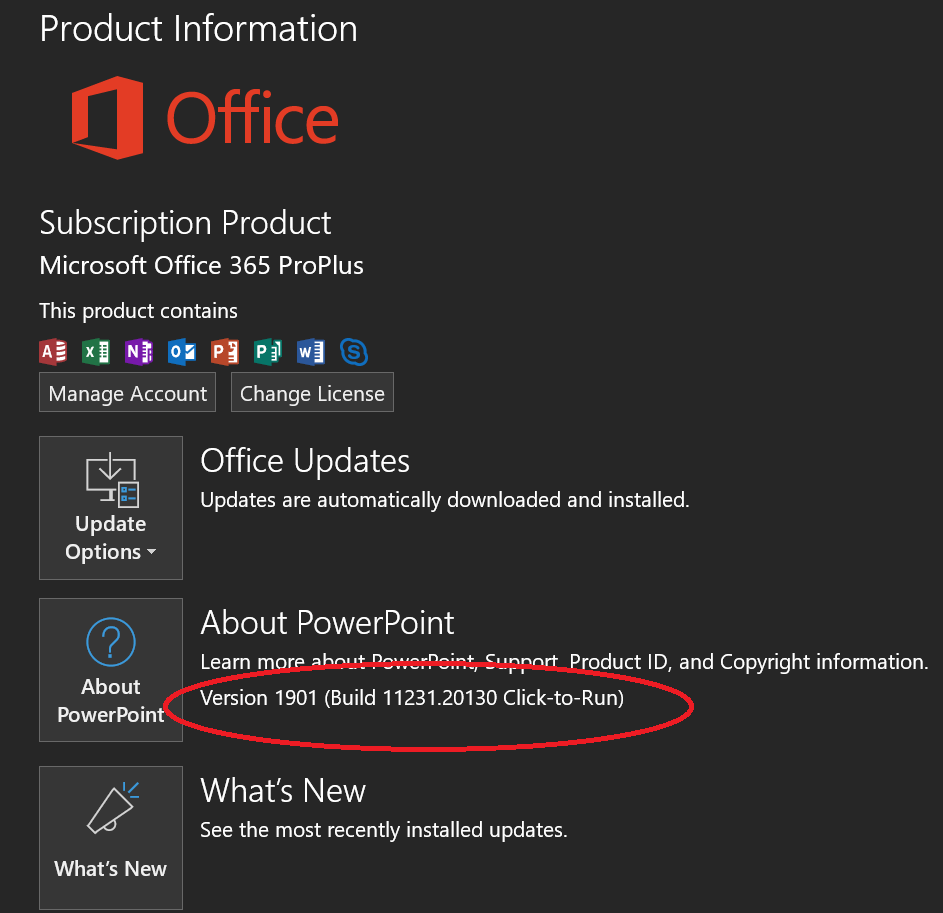Click the Excel app icon

[96, 352]
